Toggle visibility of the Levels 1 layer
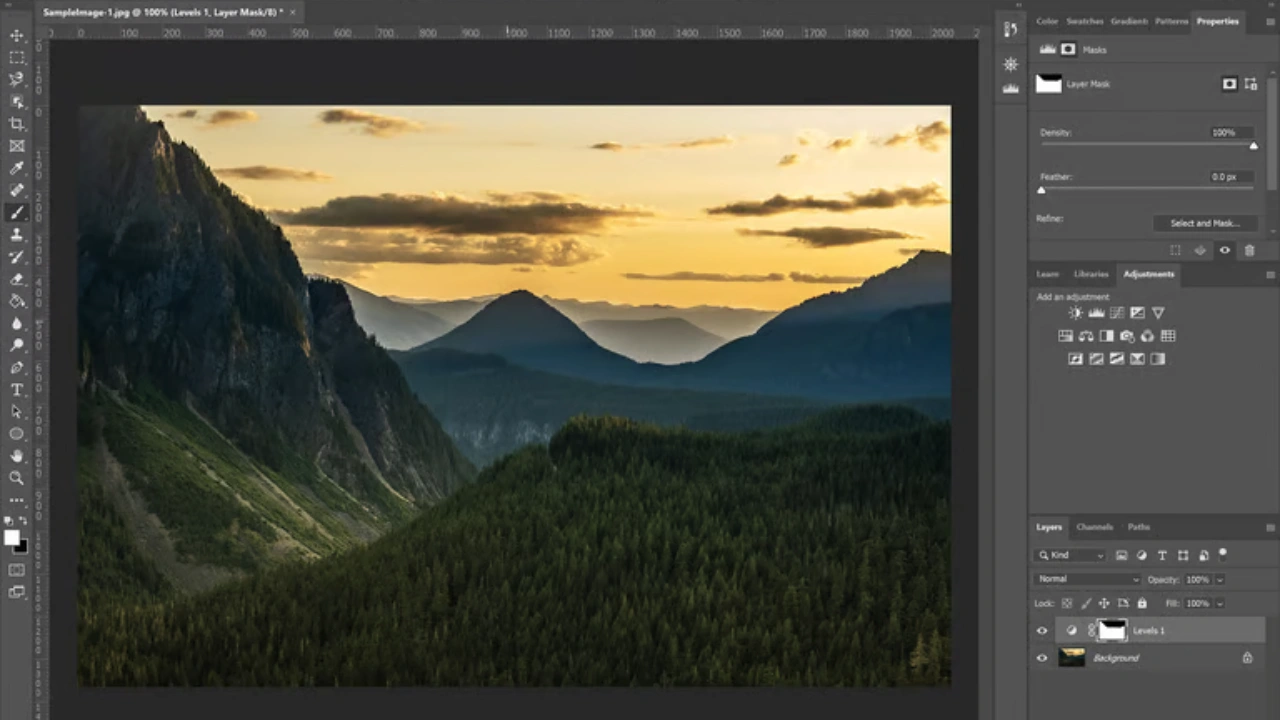The width and height of the screenshot is (1280, 720). tap(1042, 630)
